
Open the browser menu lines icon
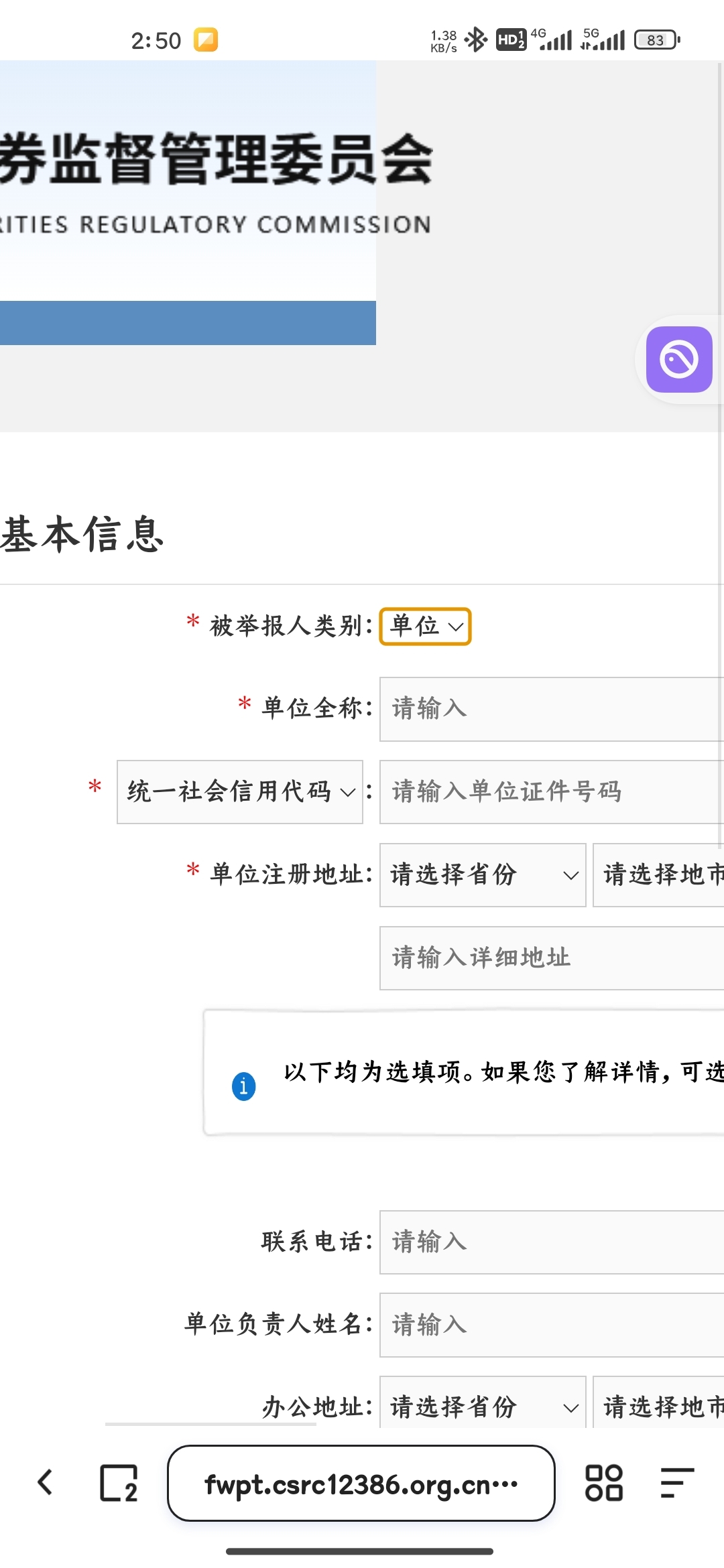[677, 1482]
